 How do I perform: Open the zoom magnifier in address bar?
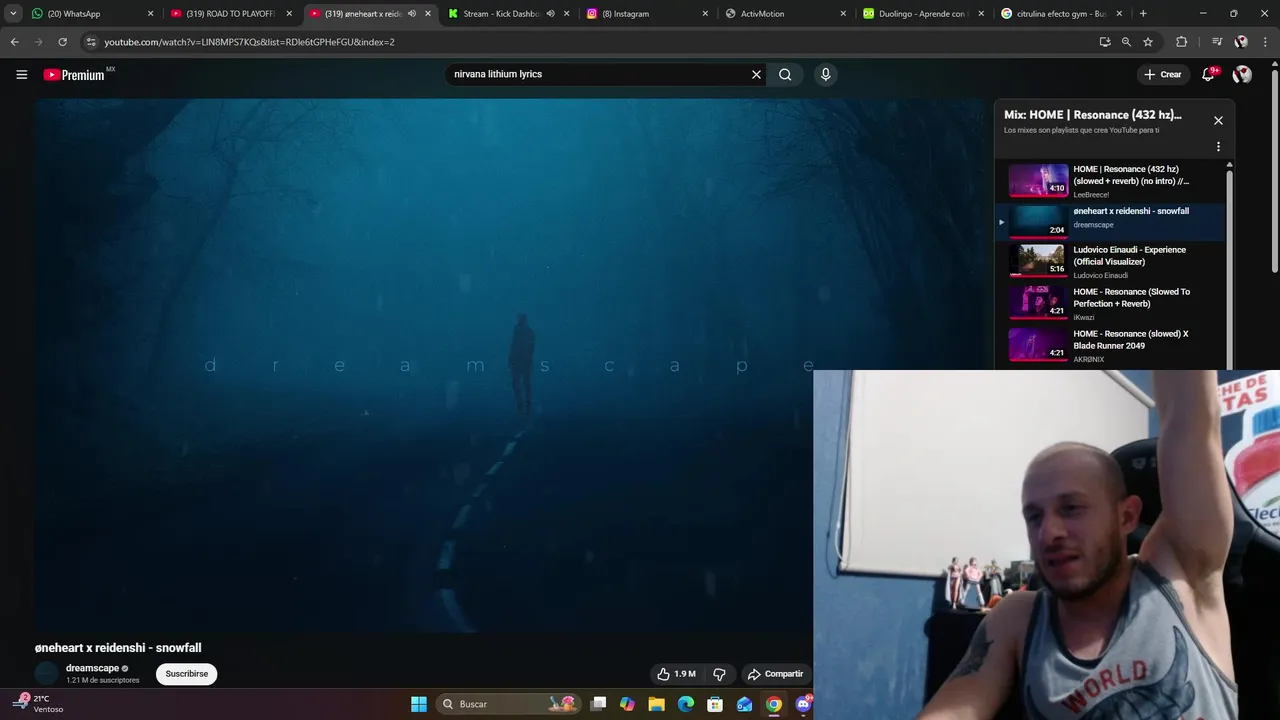(1126, 42)
